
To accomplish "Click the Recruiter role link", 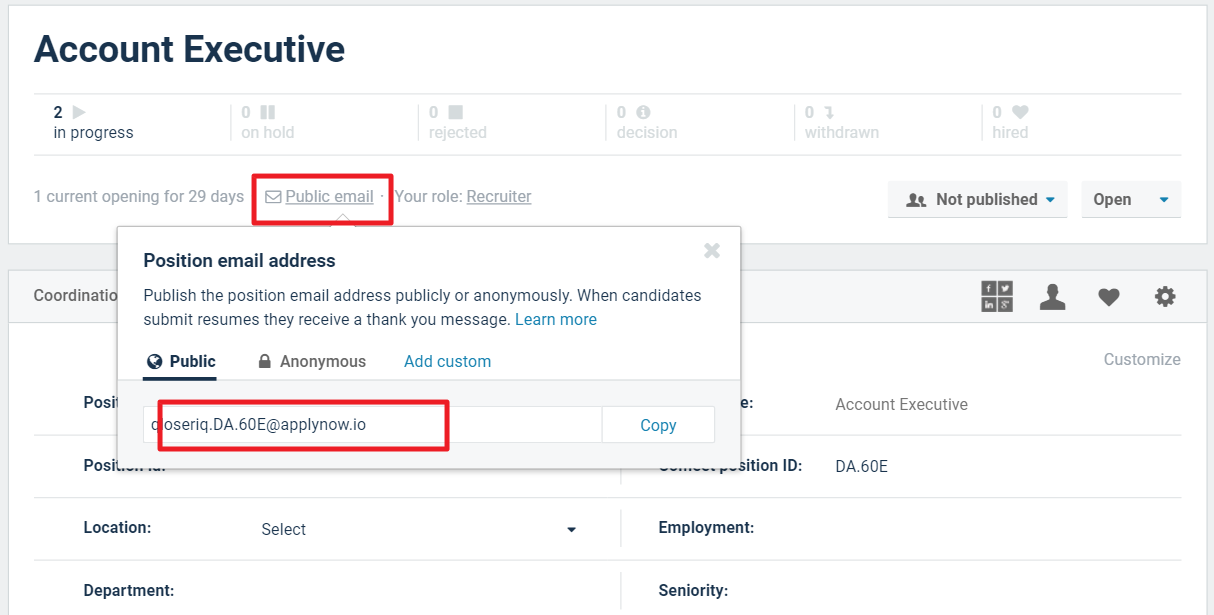I will (499, 197).
